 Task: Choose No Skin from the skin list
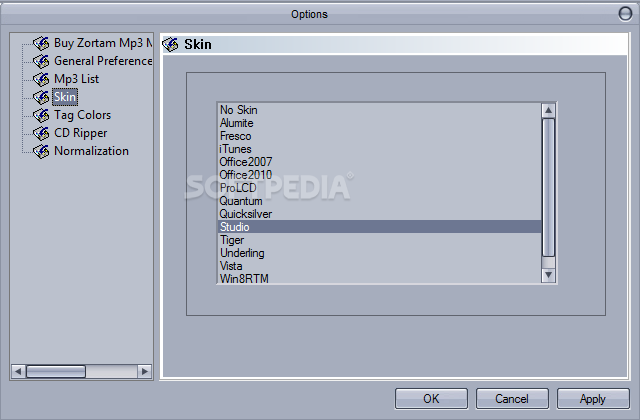pyautogui.click(x=380, y=110)
